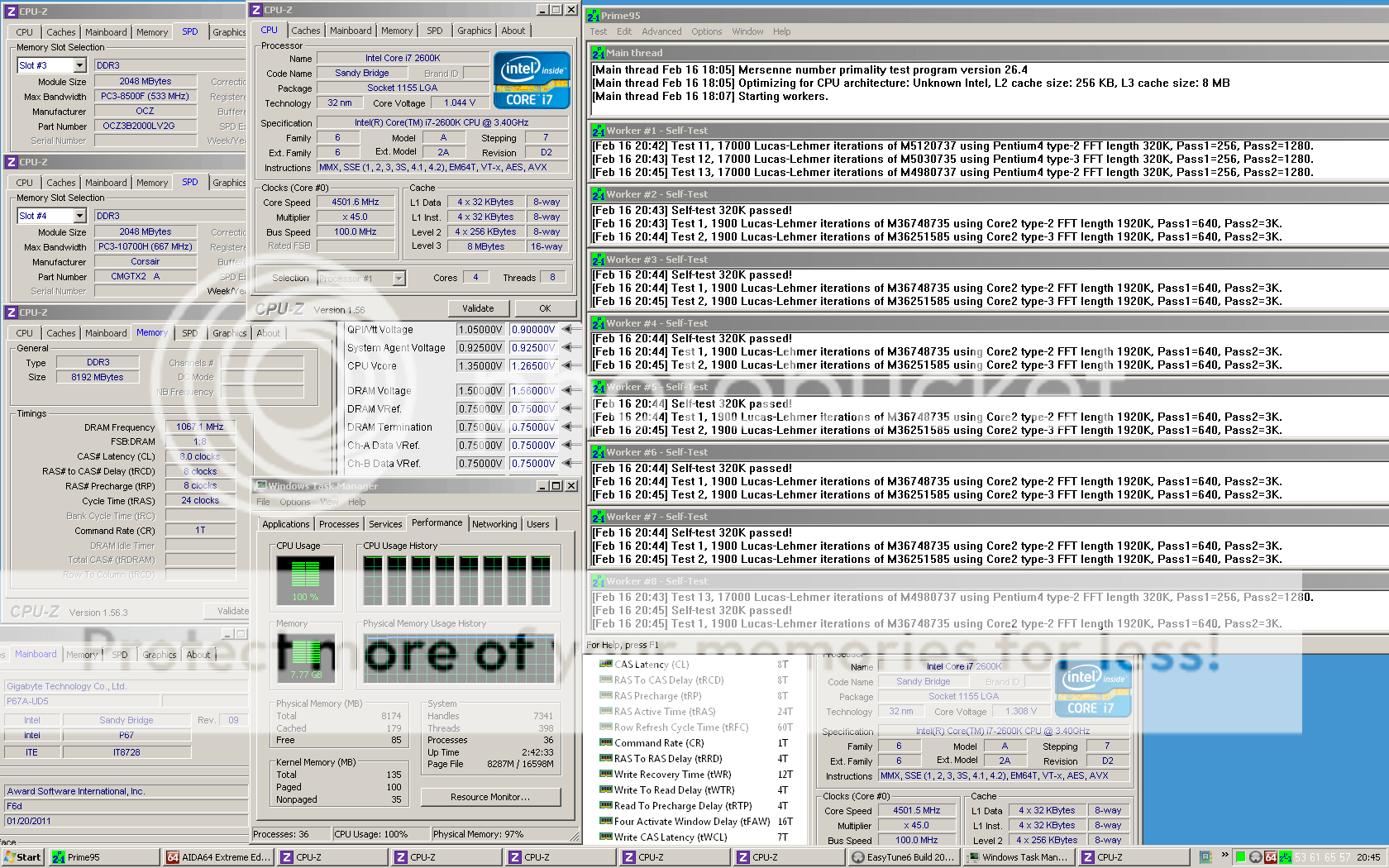Open the Networking tab in Task Manager

pos(494,524)
